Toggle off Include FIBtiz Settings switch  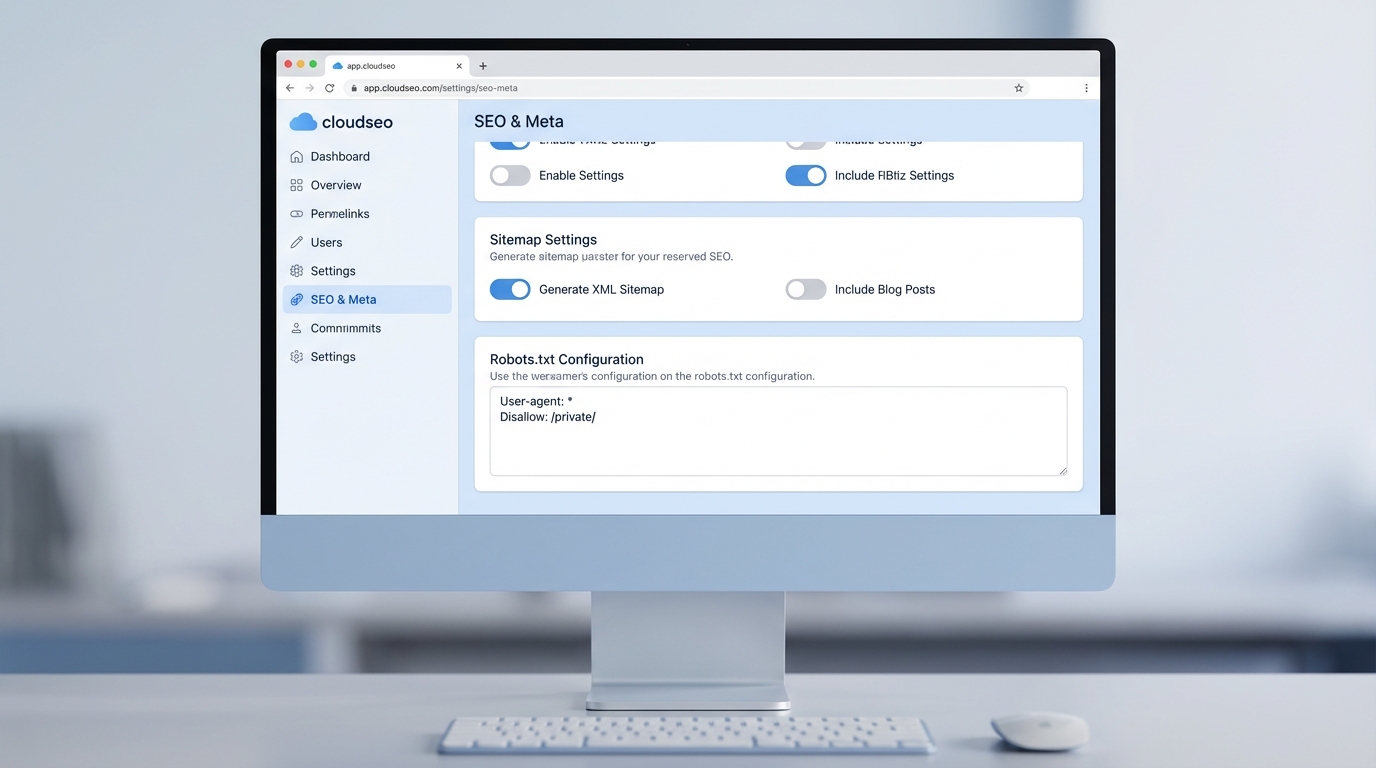(x=806, y=176)
